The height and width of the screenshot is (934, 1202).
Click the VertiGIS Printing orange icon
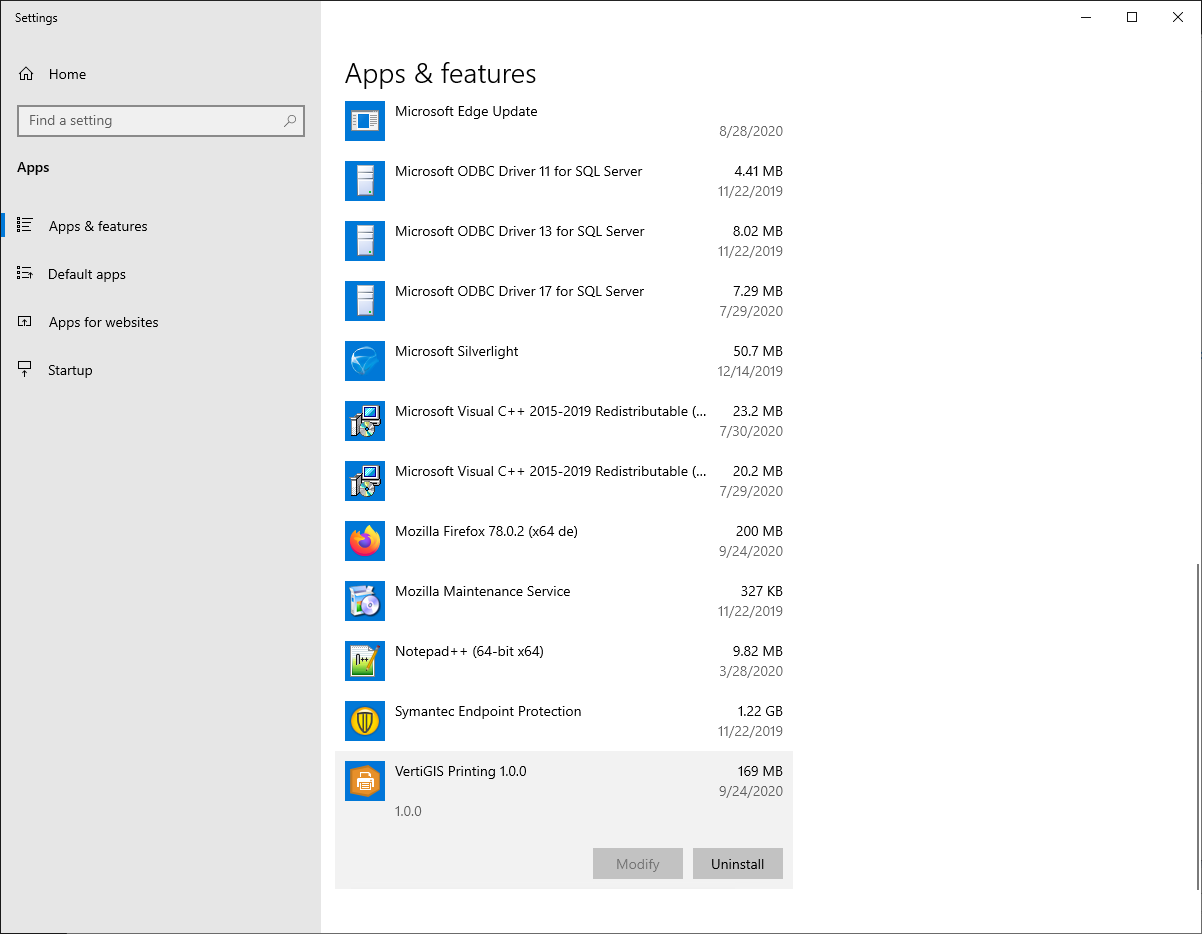point(365,781)
